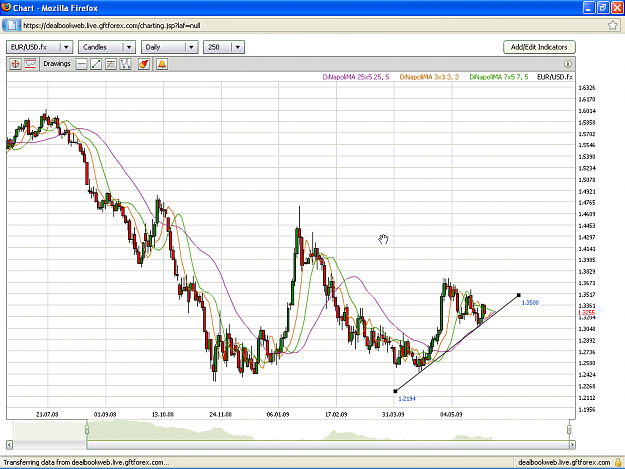Select the trend line drawing tool

96,64
